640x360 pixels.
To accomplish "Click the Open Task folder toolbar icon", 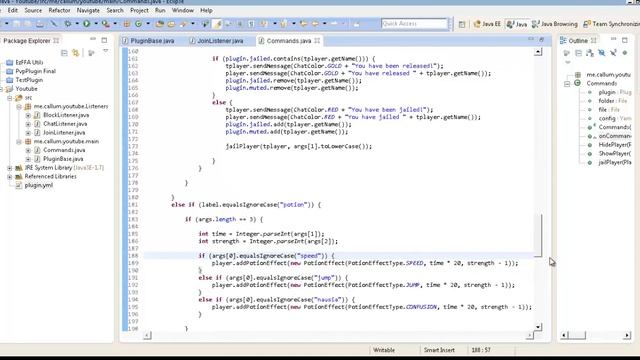I will [x=171, y=24].
